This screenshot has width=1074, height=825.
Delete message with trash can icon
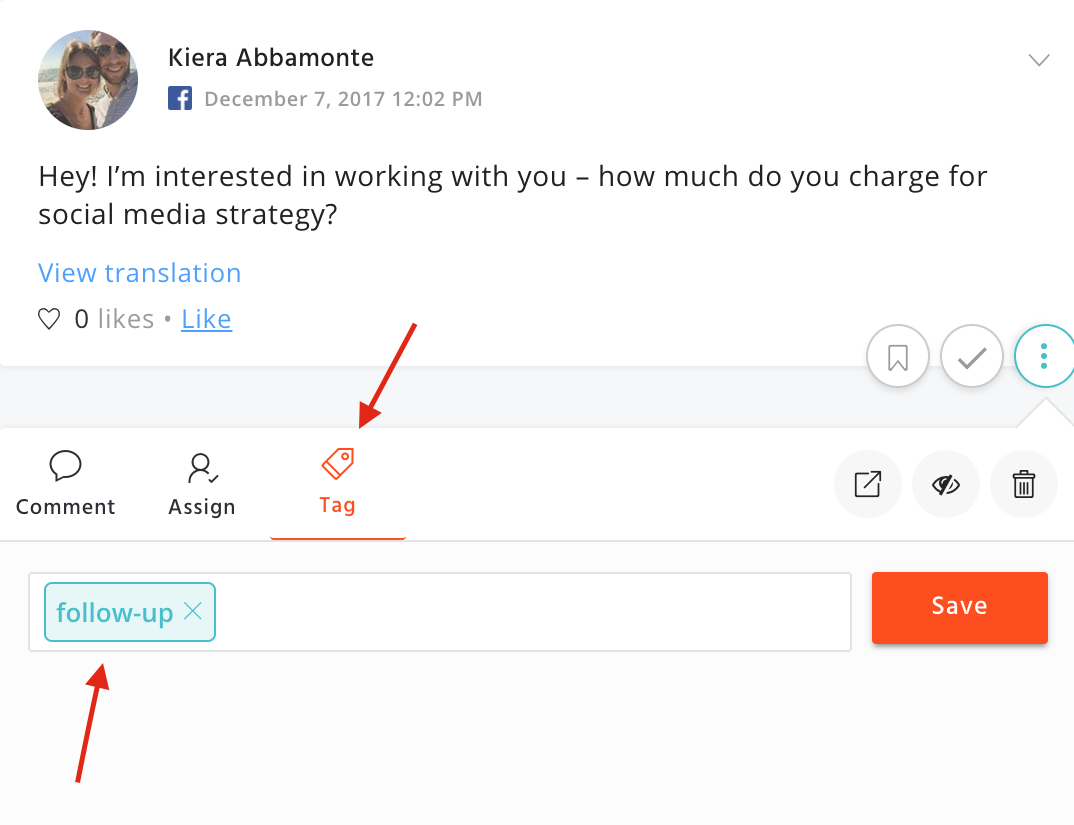click(1023, 484)
